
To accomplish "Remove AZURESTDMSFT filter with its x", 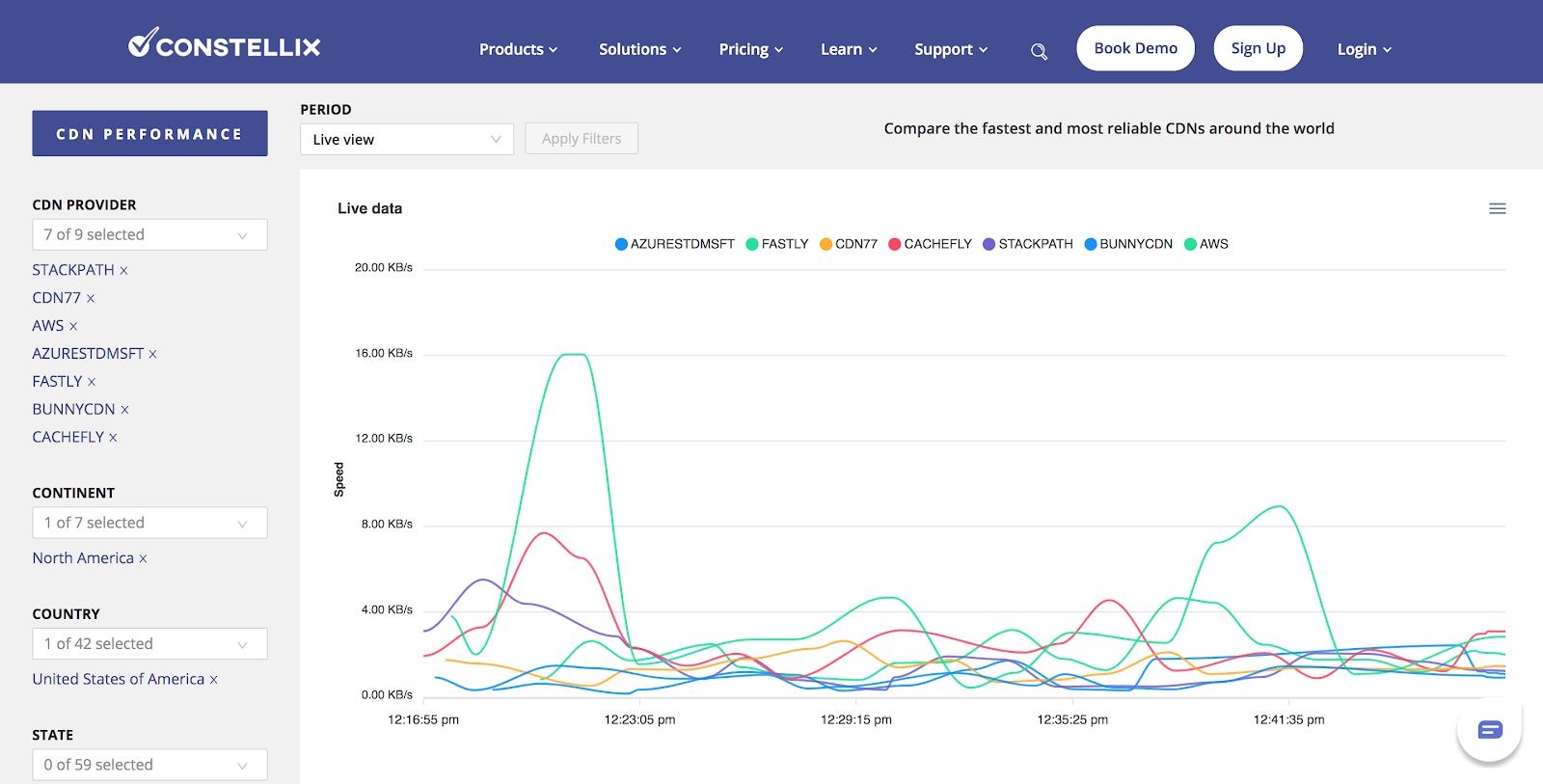I will 152,355.
